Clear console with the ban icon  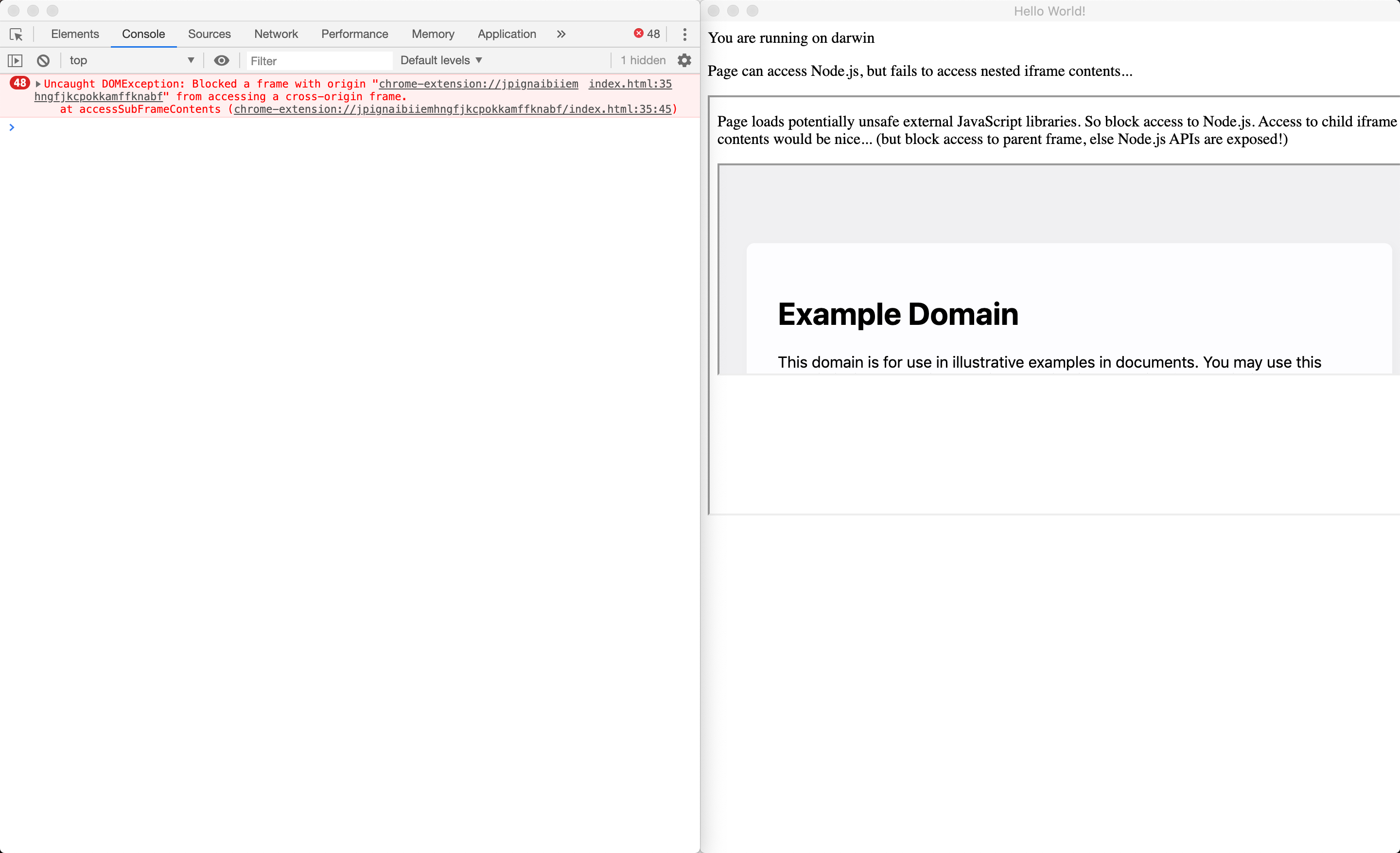click(x=43, y=60)
